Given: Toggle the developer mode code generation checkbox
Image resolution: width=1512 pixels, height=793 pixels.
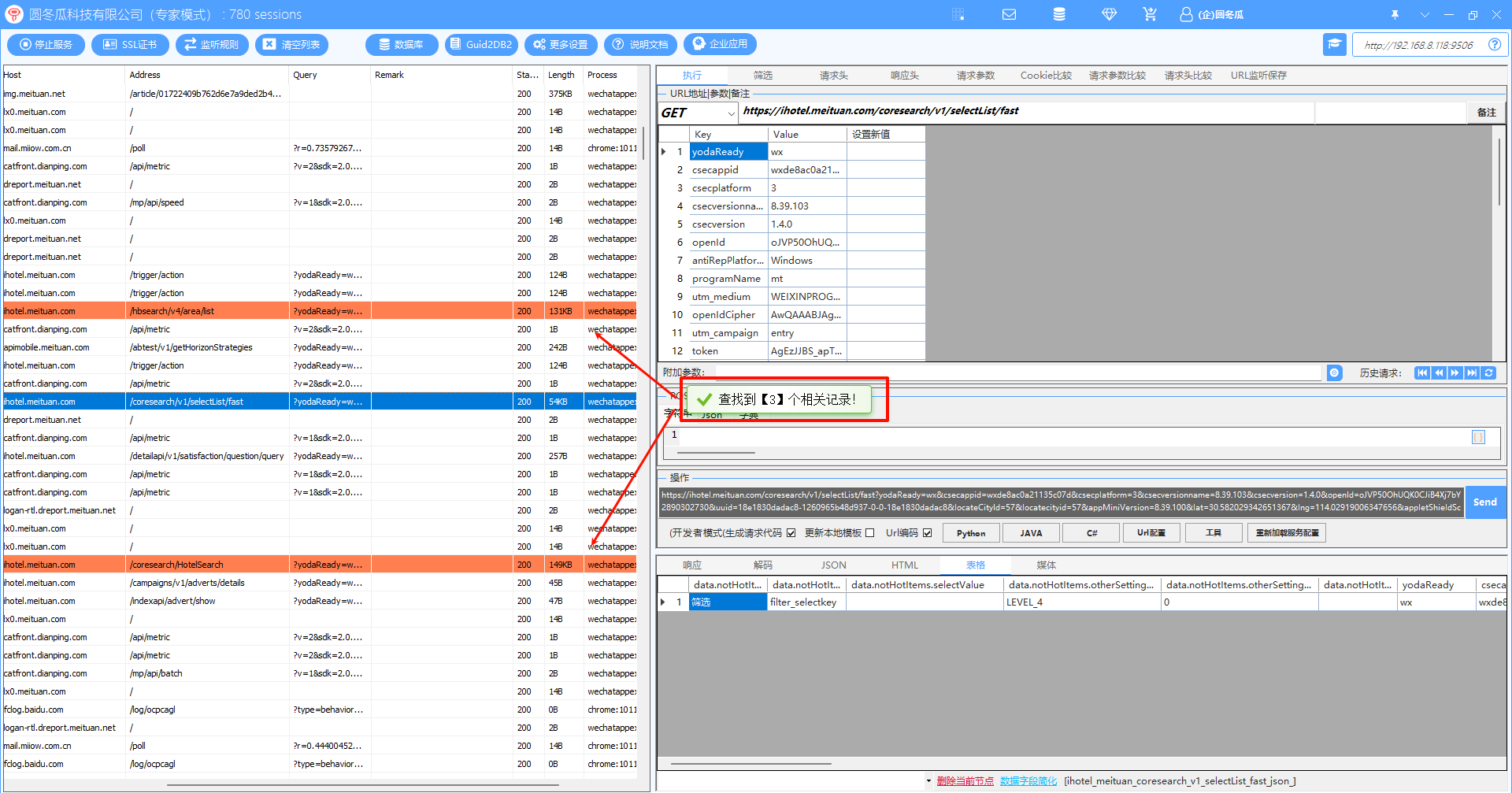Looking at the screenshot, I should click(791, 533).
